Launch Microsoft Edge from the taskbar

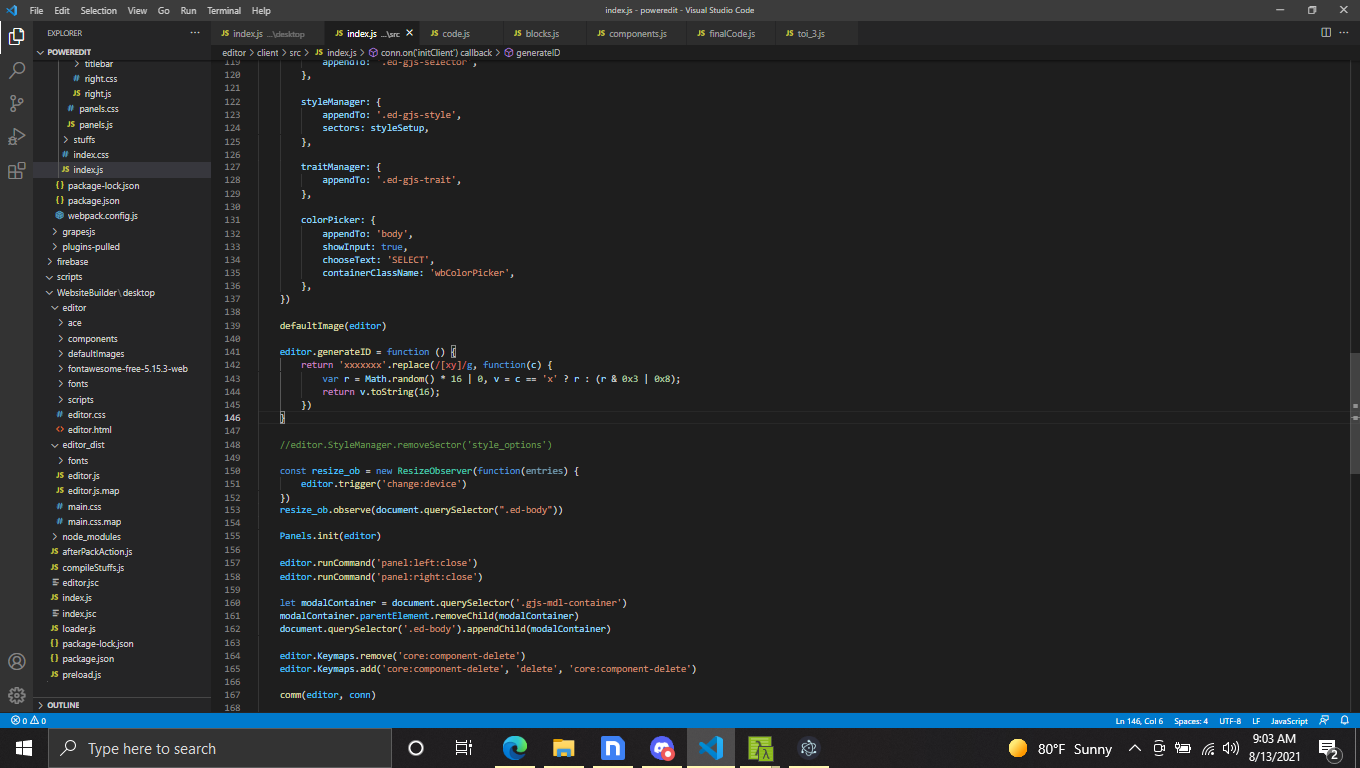[514, 747]
